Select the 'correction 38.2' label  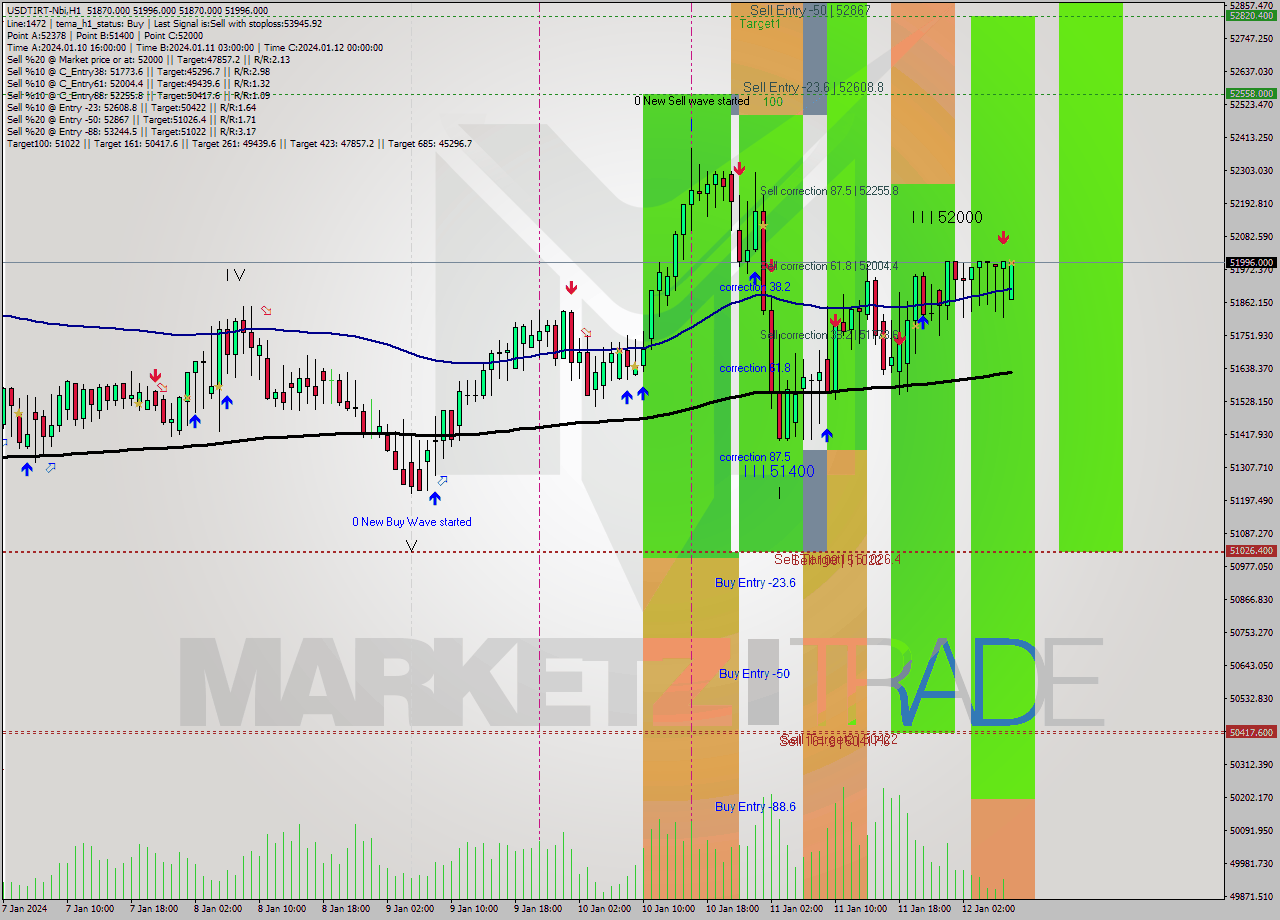pyautogui.click(x=755, y=287)
